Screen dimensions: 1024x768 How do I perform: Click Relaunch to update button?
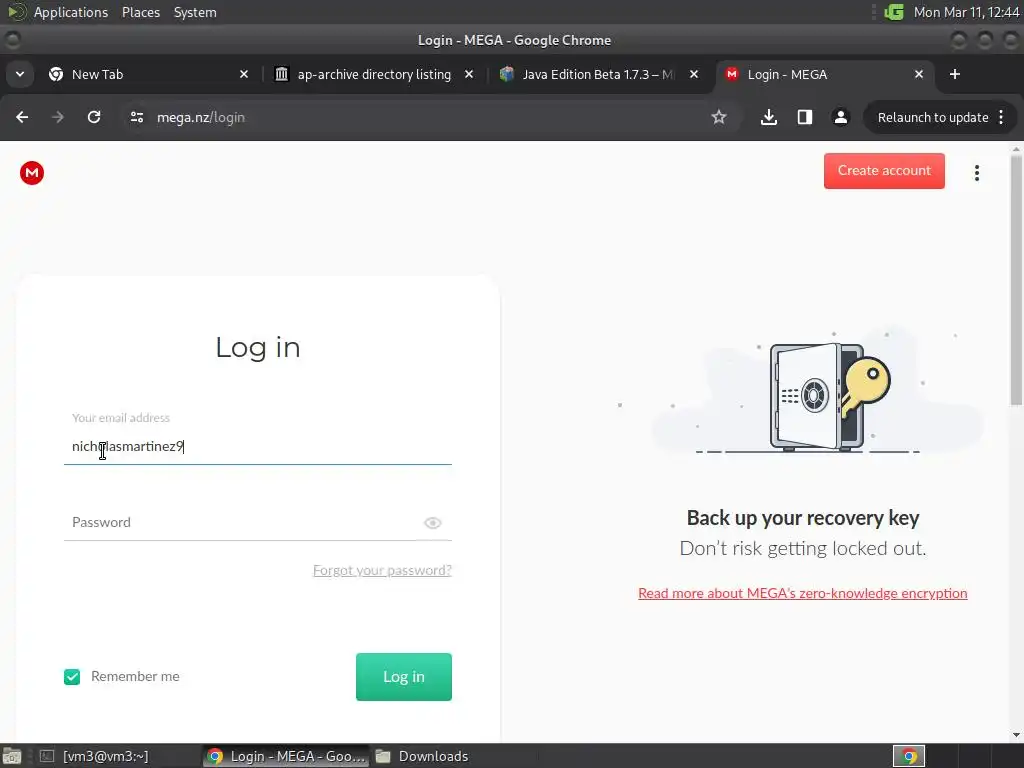pyautogui.click(x=933, y=118)
